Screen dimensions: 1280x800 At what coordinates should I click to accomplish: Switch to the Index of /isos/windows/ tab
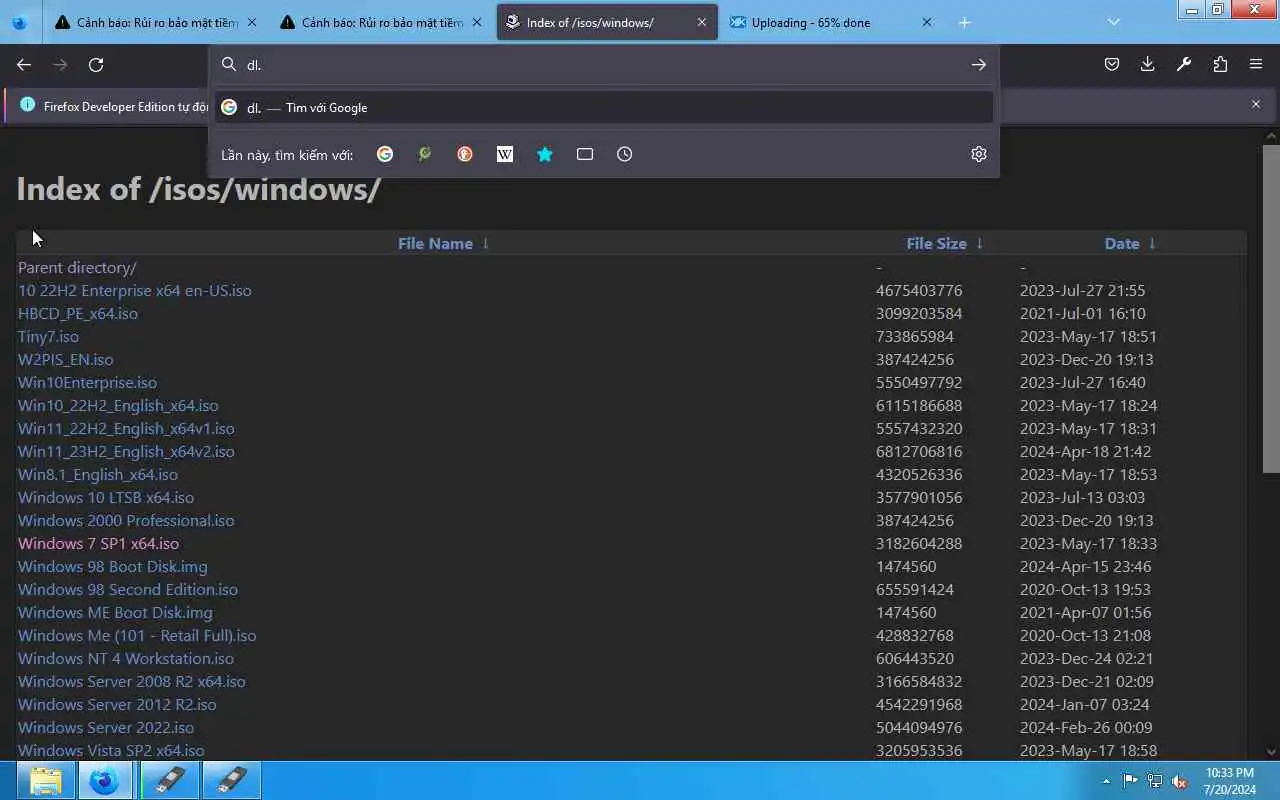[606, 22]
